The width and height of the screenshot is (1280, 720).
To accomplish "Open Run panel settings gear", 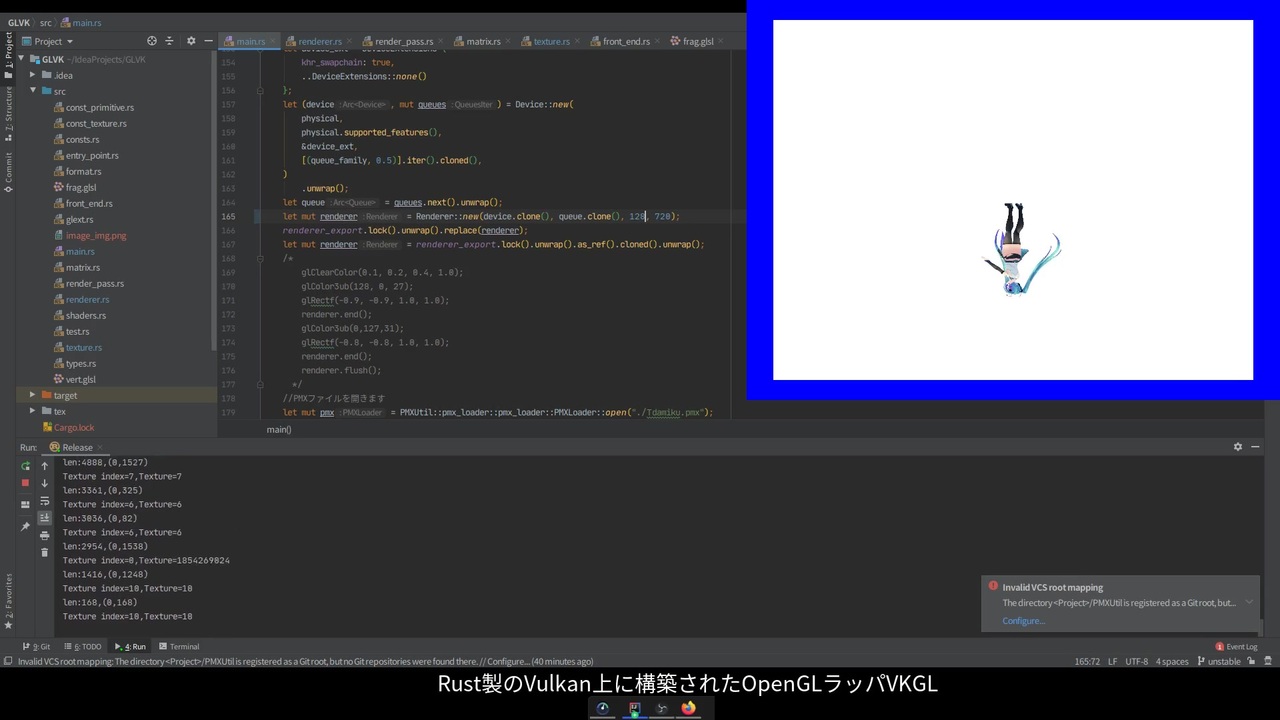I will click(1237, 447).
